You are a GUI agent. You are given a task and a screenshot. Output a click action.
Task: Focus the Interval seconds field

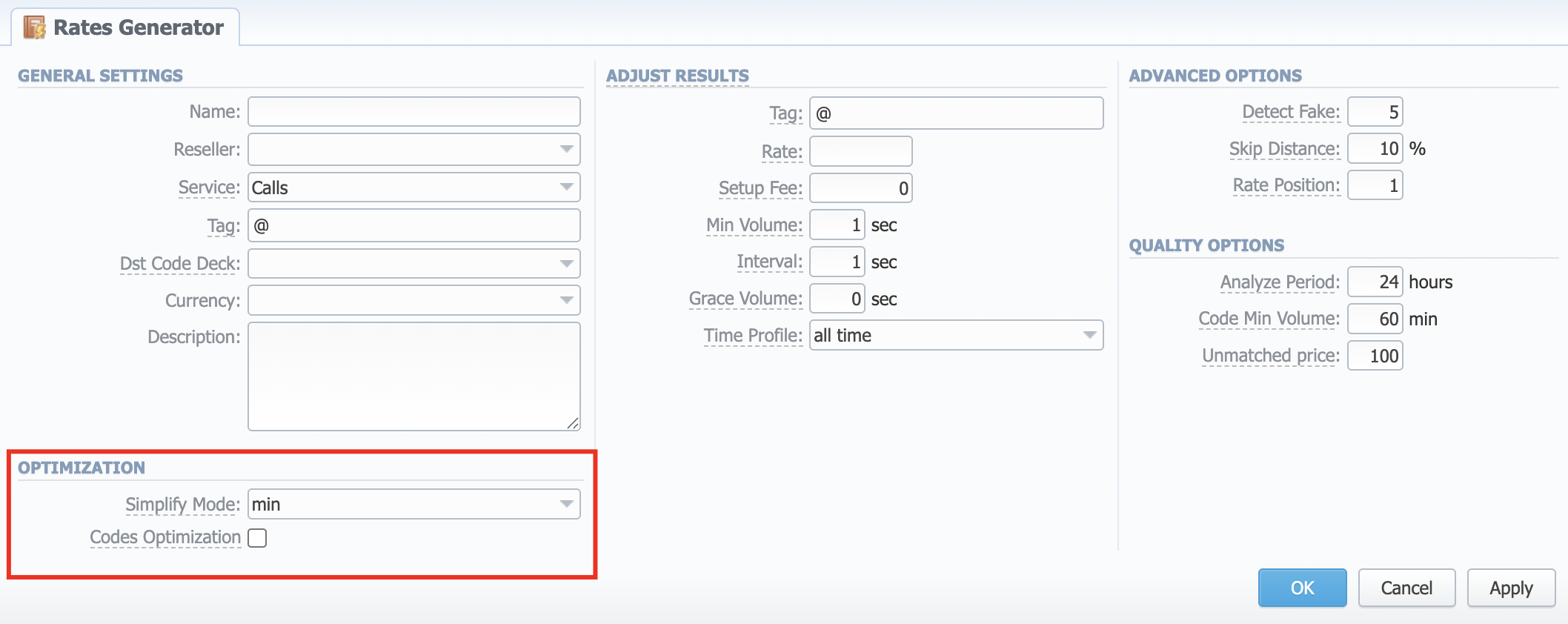[x=837, y=262]
